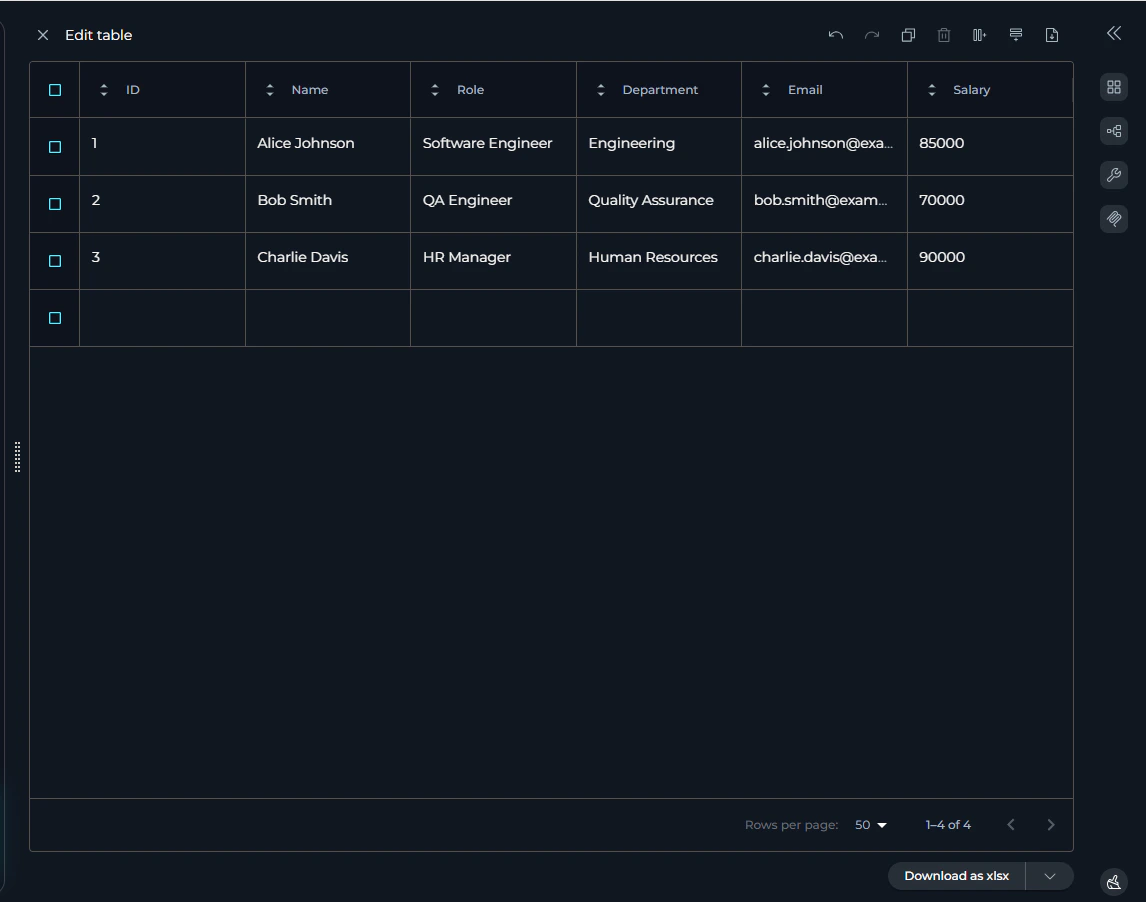The width and height of the screenshot is (1146, 902).
Task: Insert a new column
Action: coord(979,34)
